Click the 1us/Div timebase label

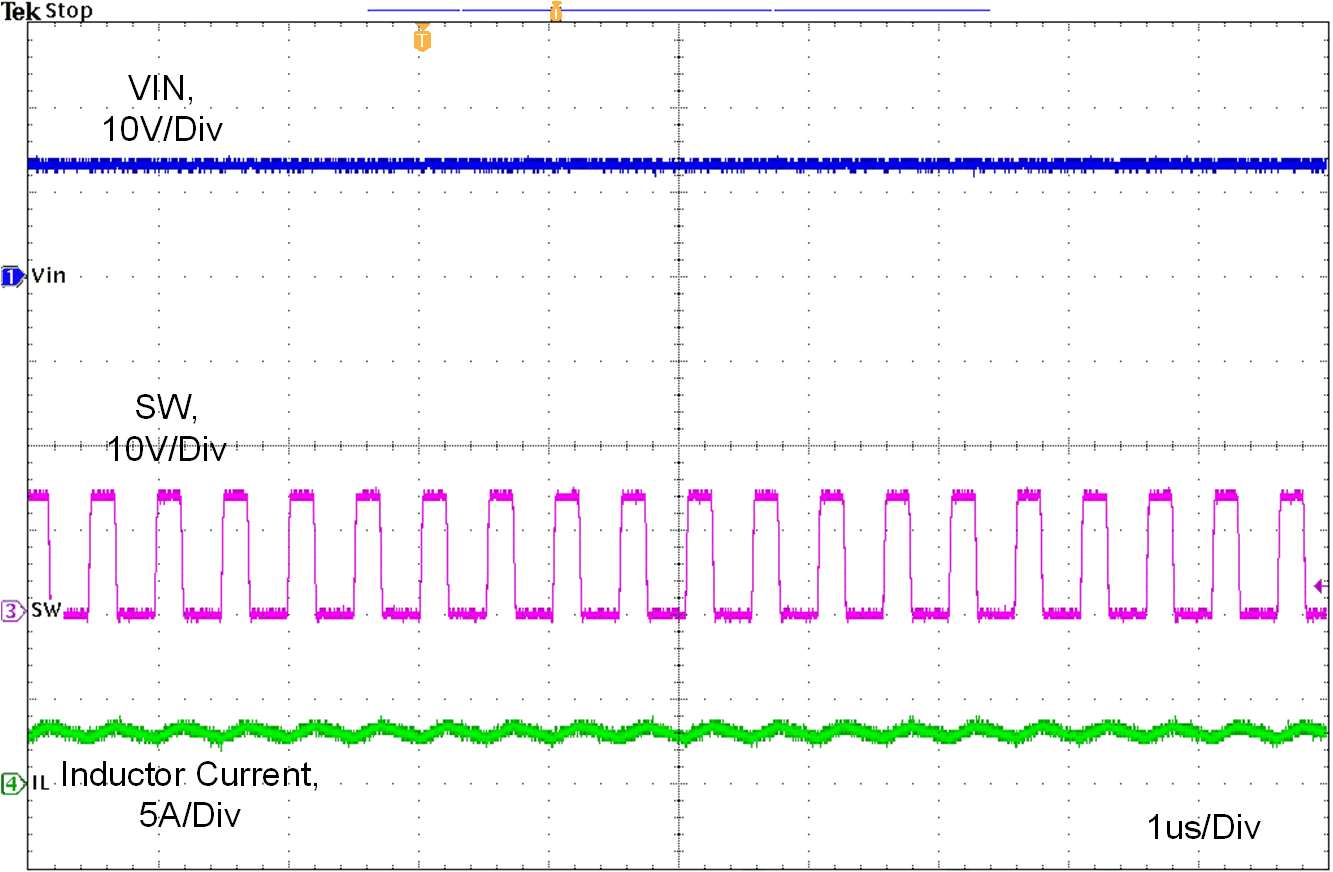[x=1205, y=828]
